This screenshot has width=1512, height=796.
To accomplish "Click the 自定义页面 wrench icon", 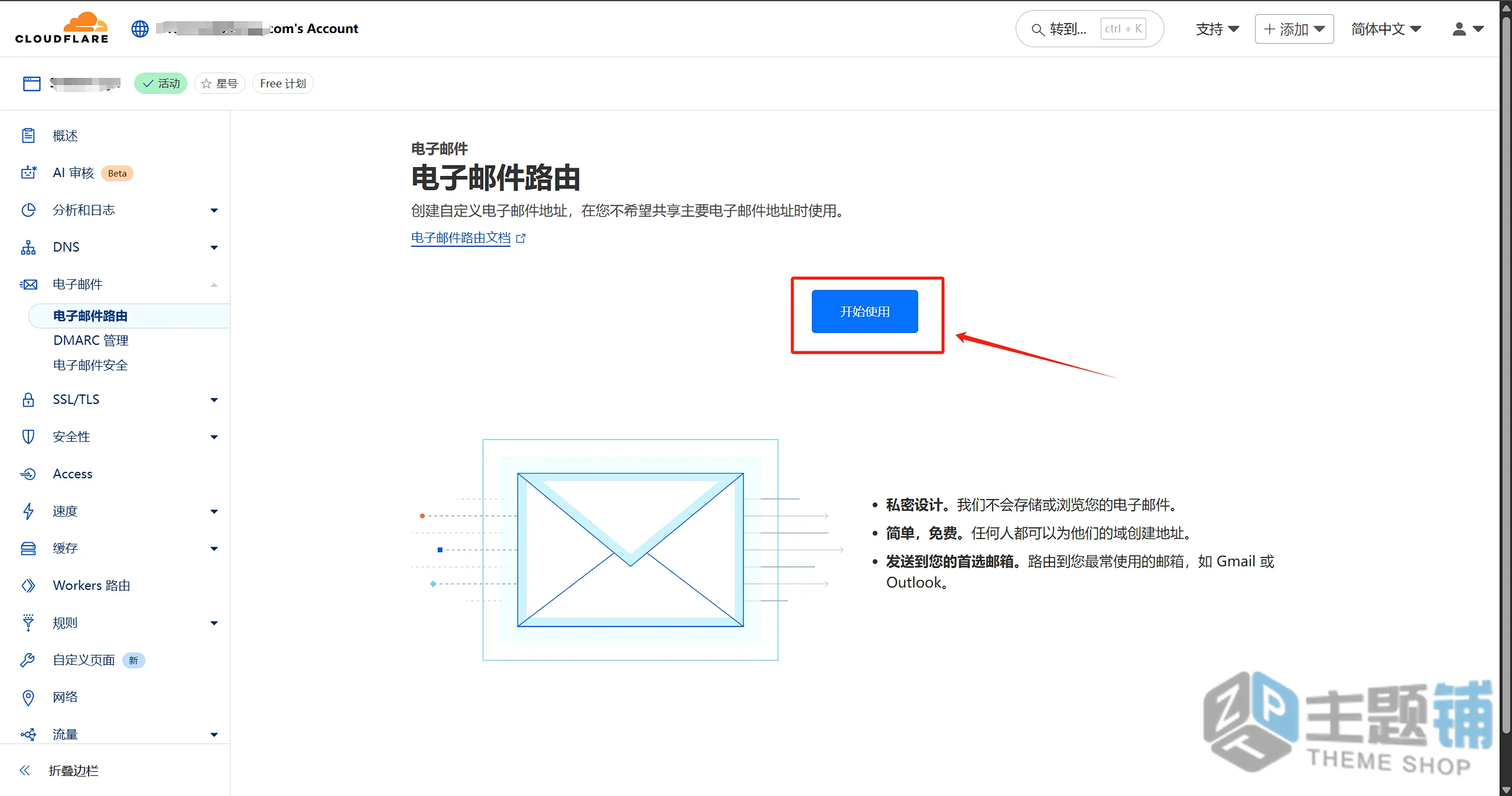I will [x=28, y=660].
